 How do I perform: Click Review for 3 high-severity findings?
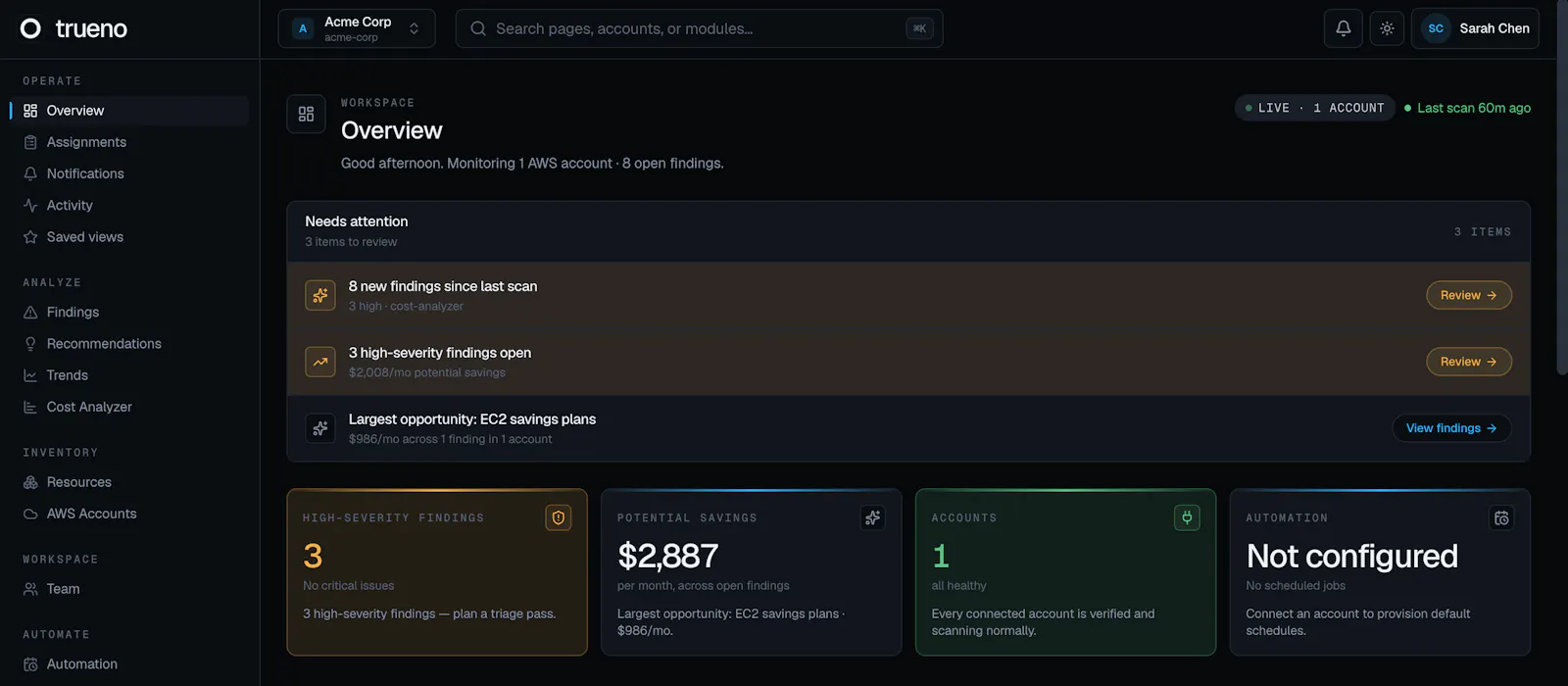point(1469,362)
